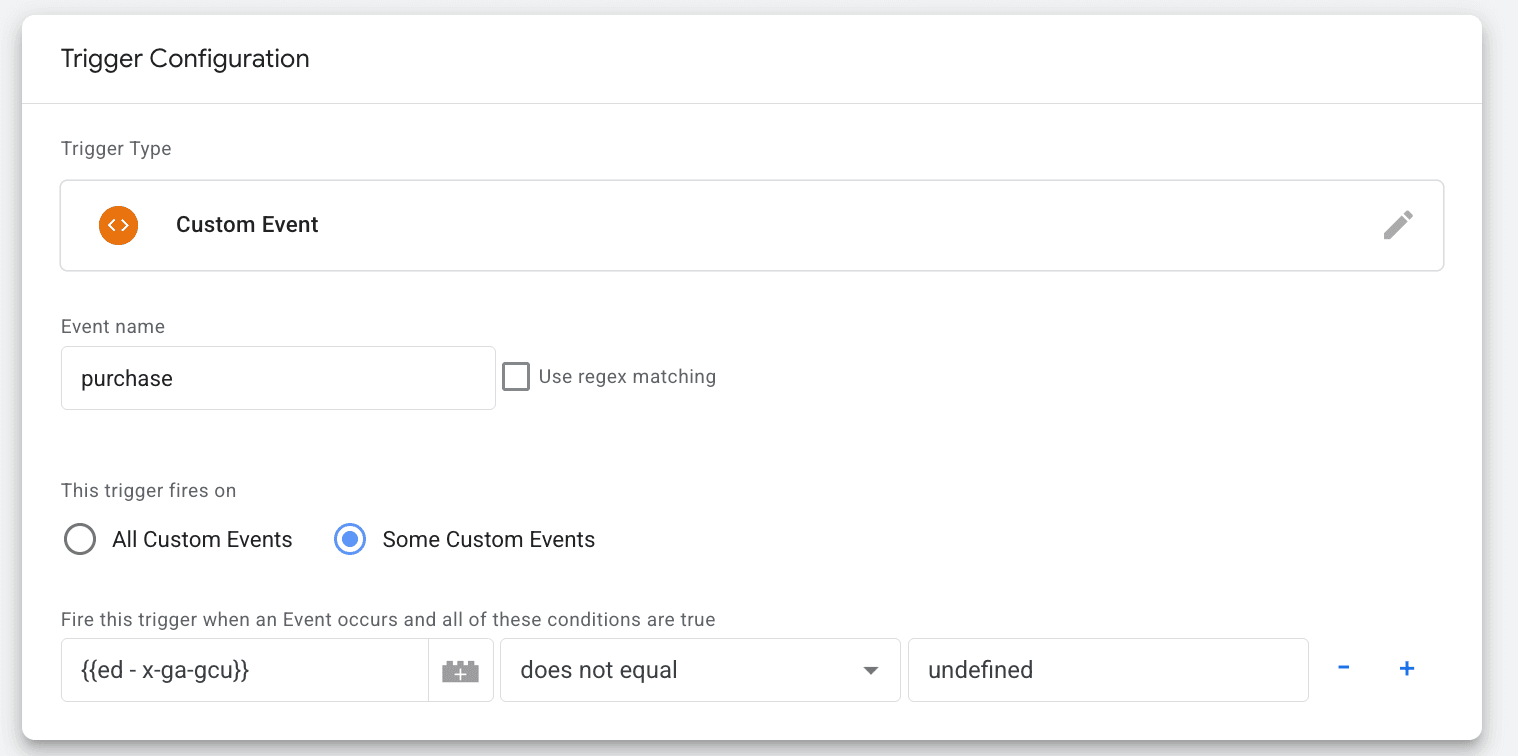The height and width of the screenshot is (756, 1518).
Task: Remove the condition with the minus icon
Action: pos(1344,669)
